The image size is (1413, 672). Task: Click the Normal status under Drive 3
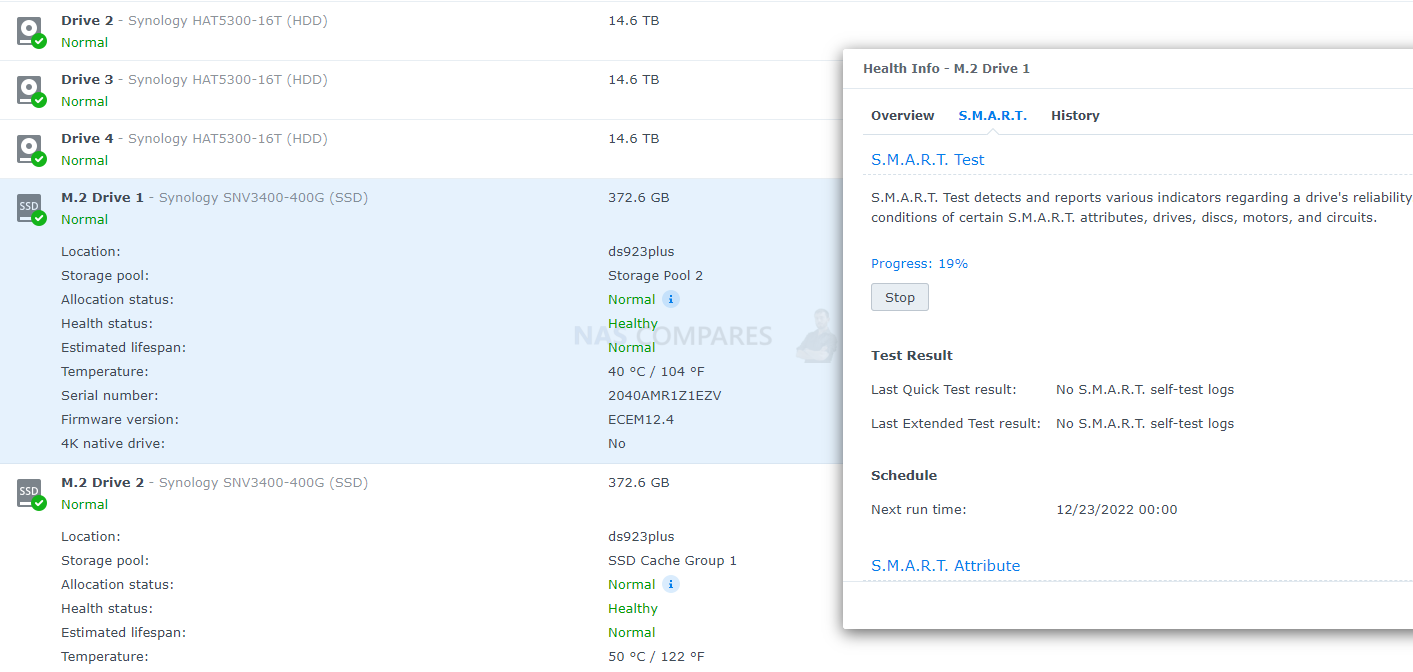click(x=85, y=102)
